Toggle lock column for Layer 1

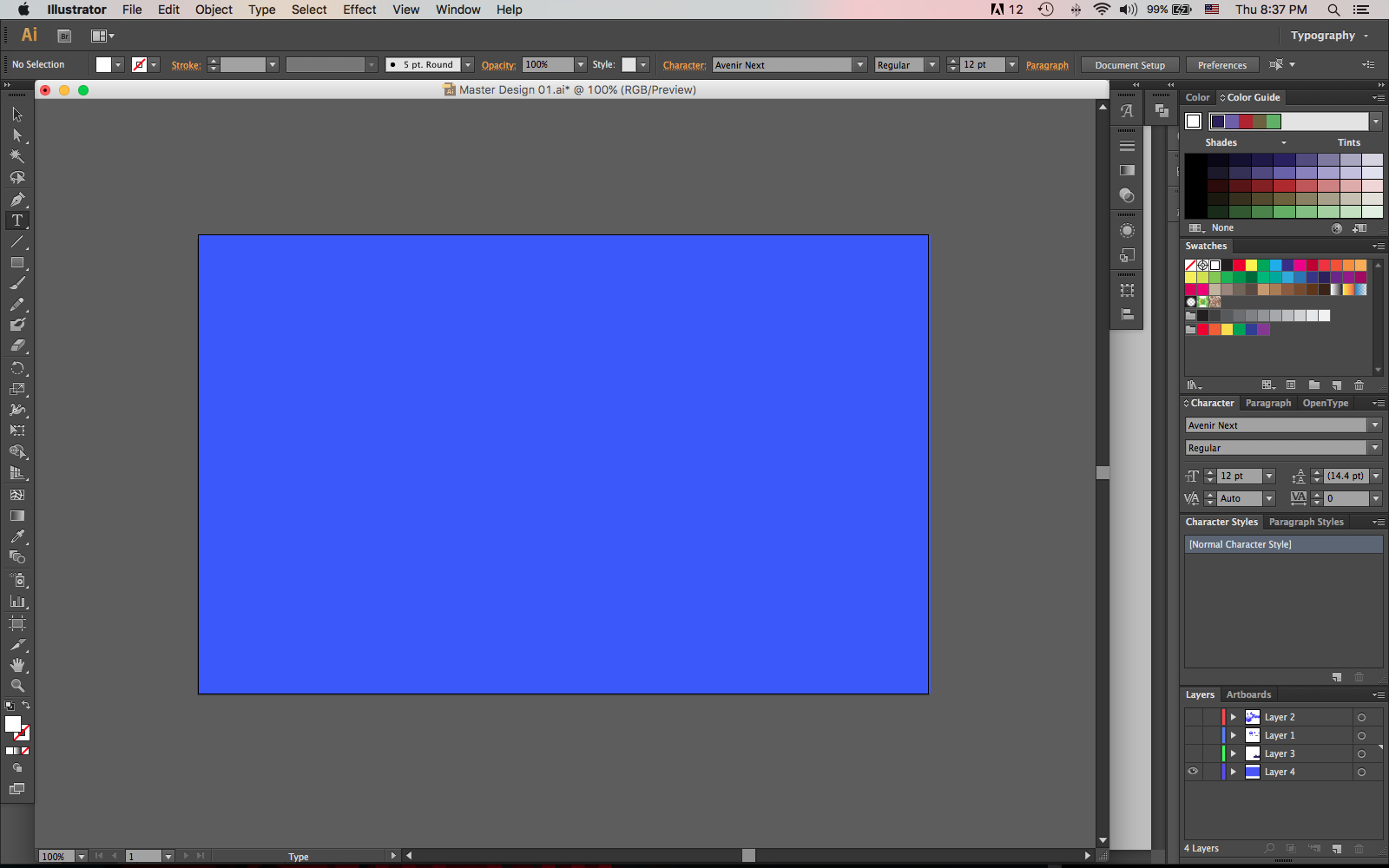click(x=1210, y=735)
